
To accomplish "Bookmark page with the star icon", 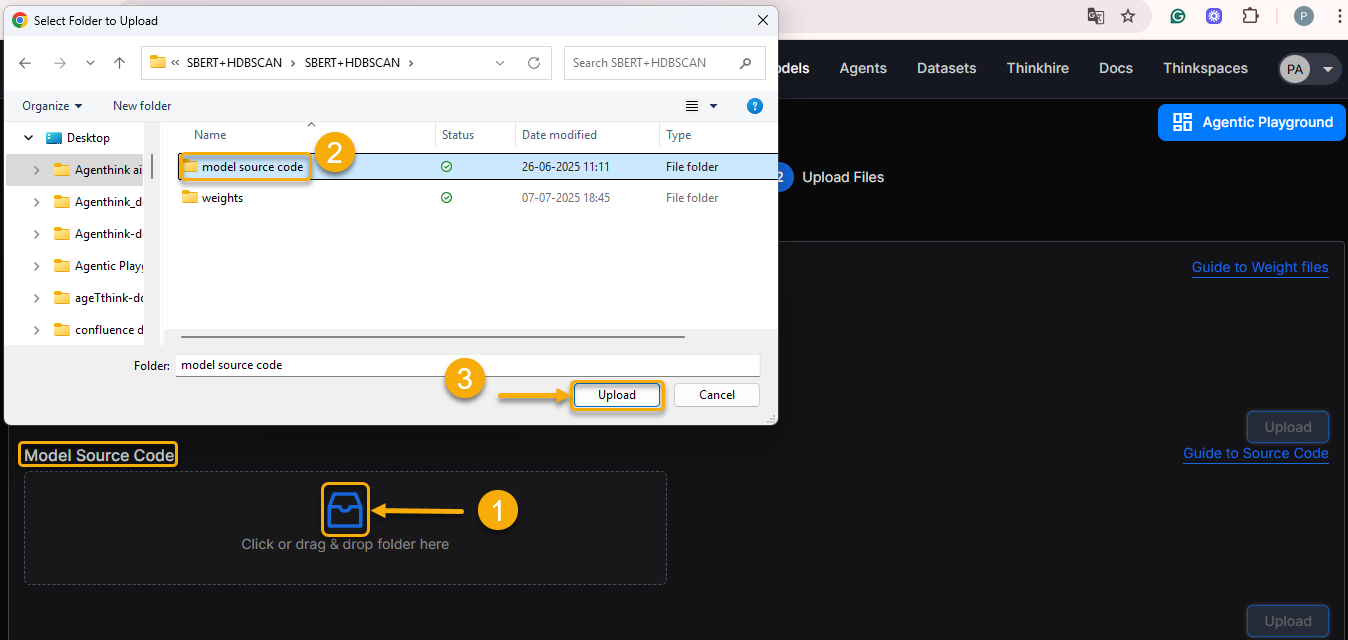I will (x=1128, y=16).
